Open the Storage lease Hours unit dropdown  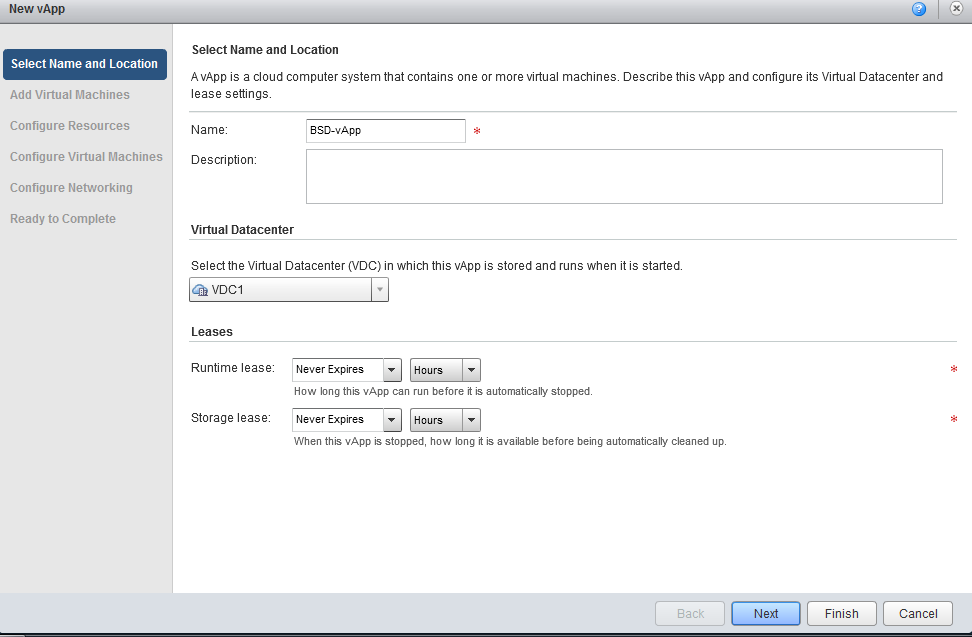[x=445, y=420]
